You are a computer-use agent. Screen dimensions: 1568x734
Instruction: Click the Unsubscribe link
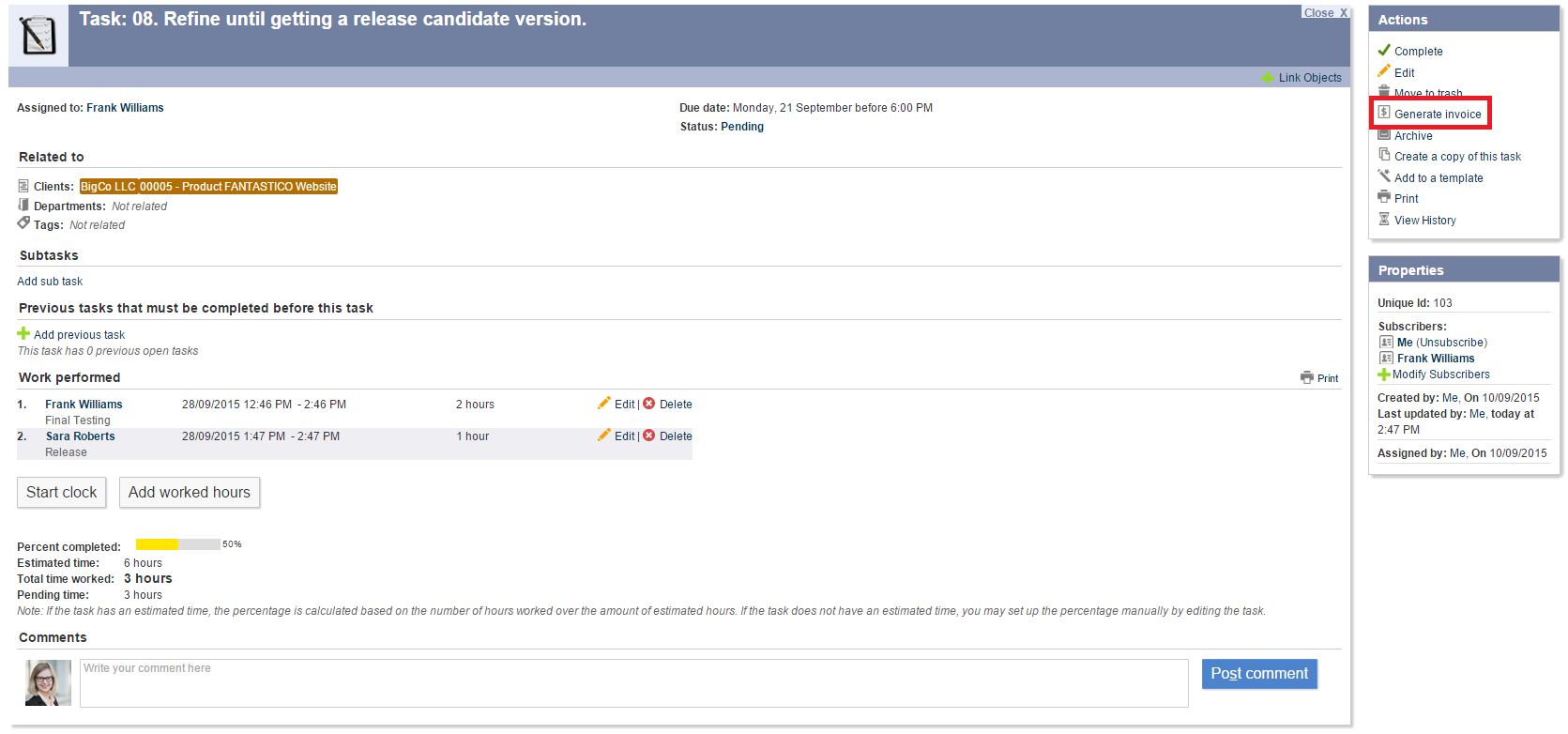(1451, 343)
